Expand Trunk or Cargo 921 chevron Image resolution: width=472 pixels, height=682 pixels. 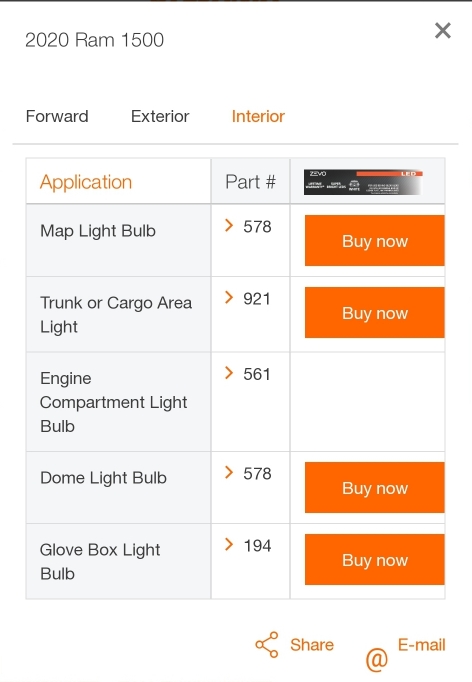(229, 298)
